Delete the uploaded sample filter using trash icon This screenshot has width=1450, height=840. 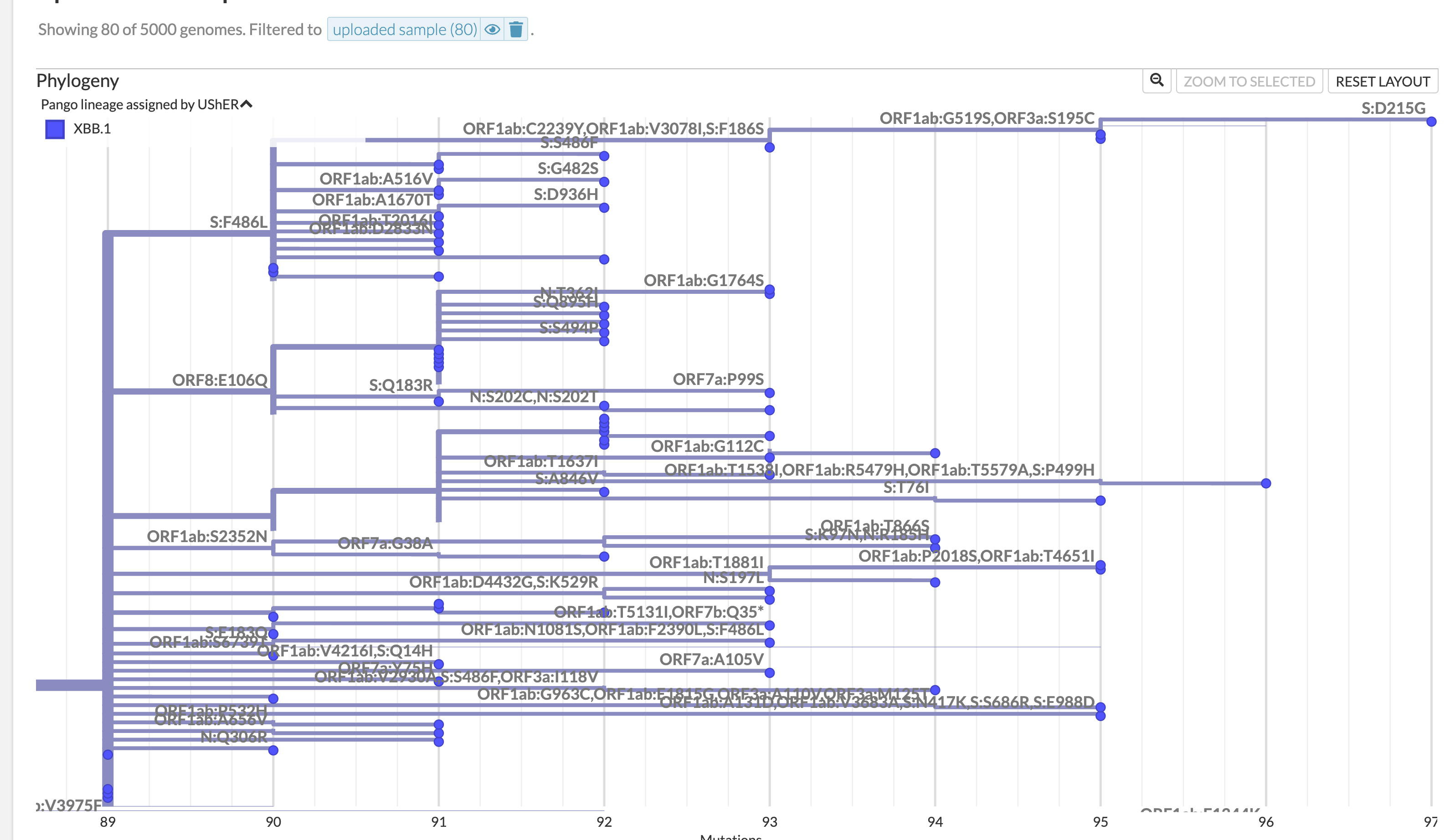pos(516,29)
